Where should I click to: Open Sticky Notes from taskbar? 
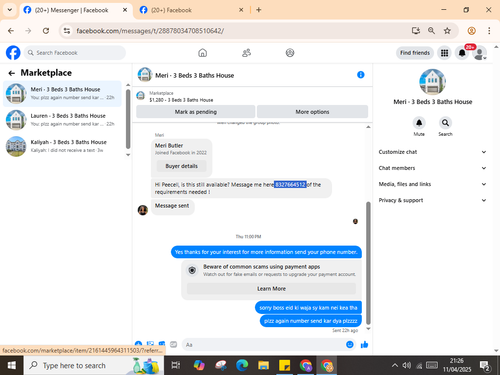point(284,366)
